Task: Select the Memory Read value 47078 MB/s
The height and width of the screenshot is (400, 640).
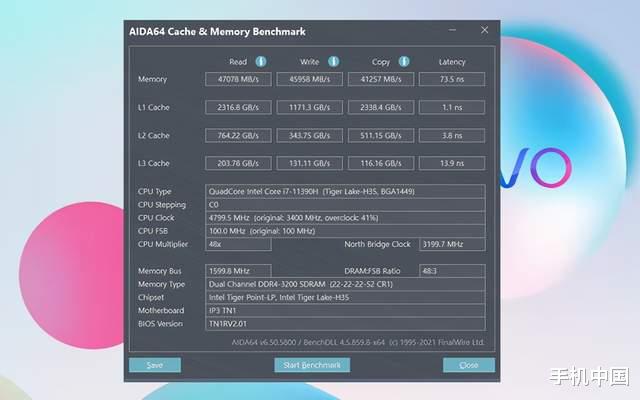Action: coord(238,79)
